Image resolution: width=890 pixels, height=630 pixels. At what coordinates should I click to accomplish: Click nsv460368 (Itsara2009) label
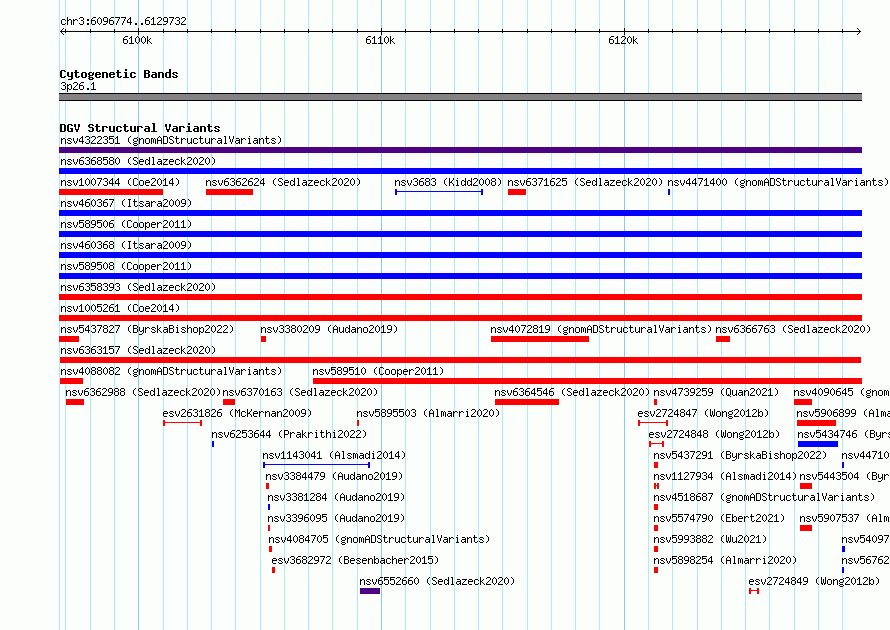126,245
